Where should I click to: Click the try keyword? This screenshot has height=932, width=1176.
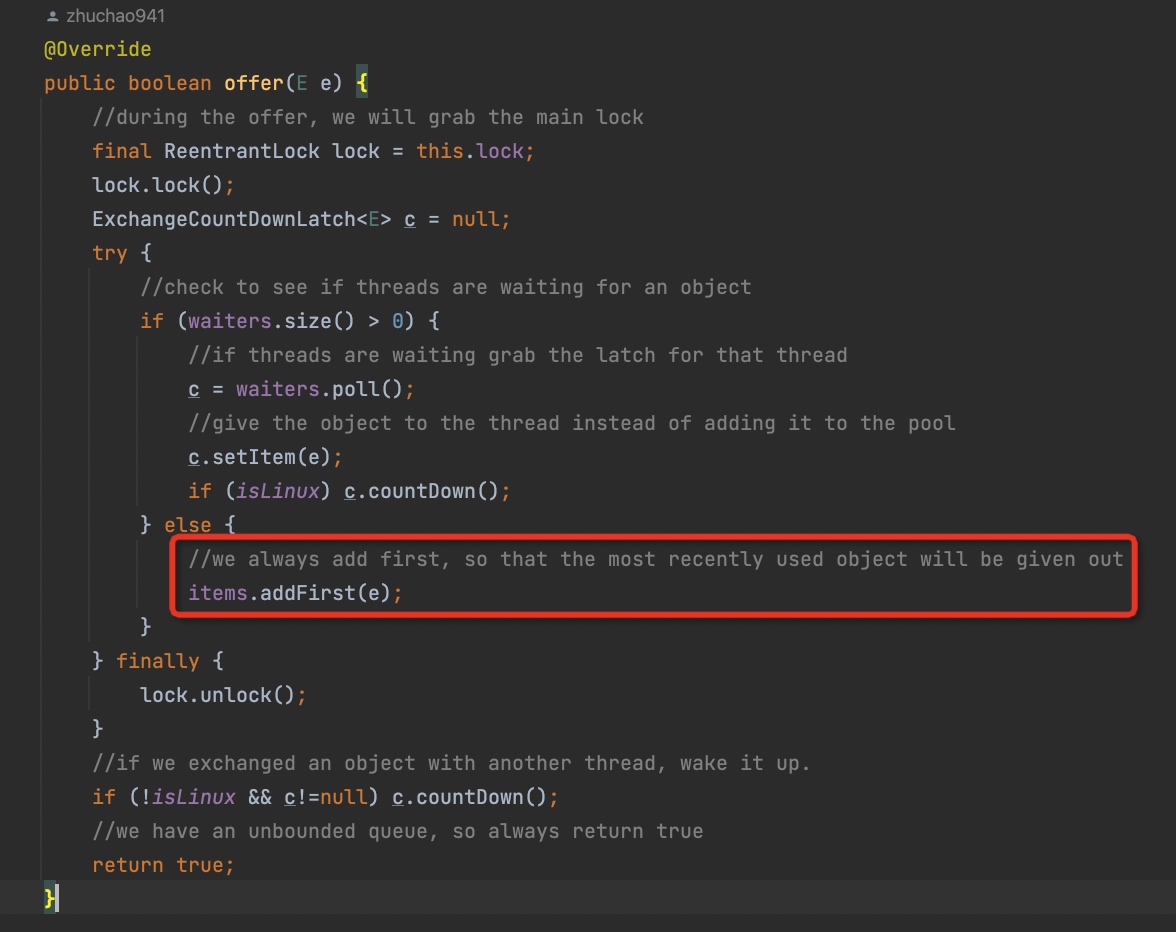click(x=109, y=253)
